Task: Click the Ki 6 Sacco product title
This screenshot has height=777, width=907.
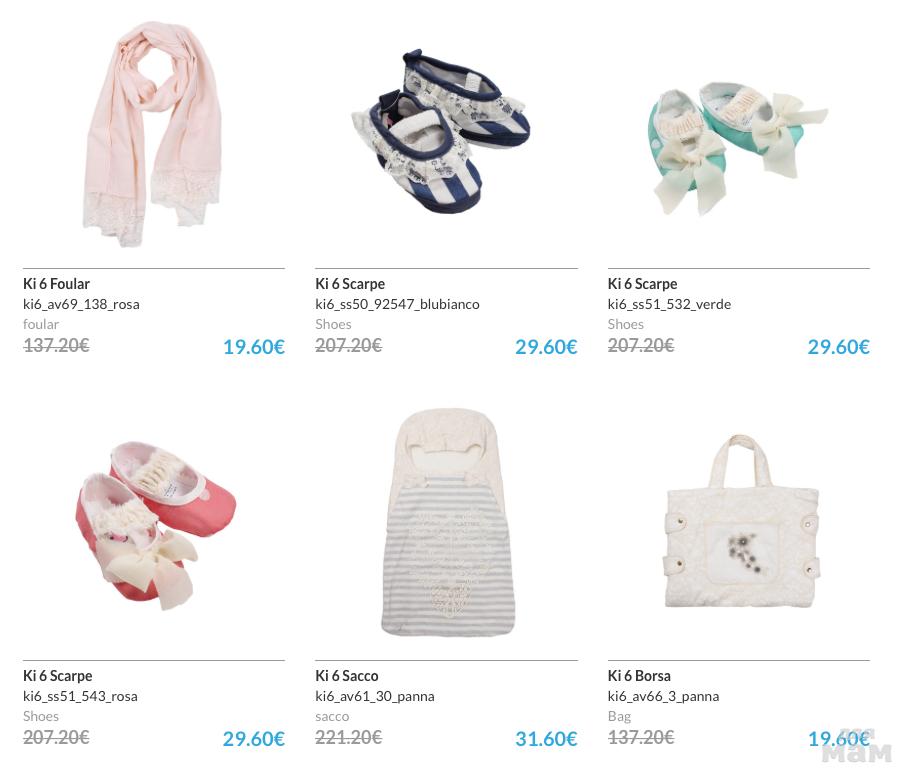Action: point(346,676)
